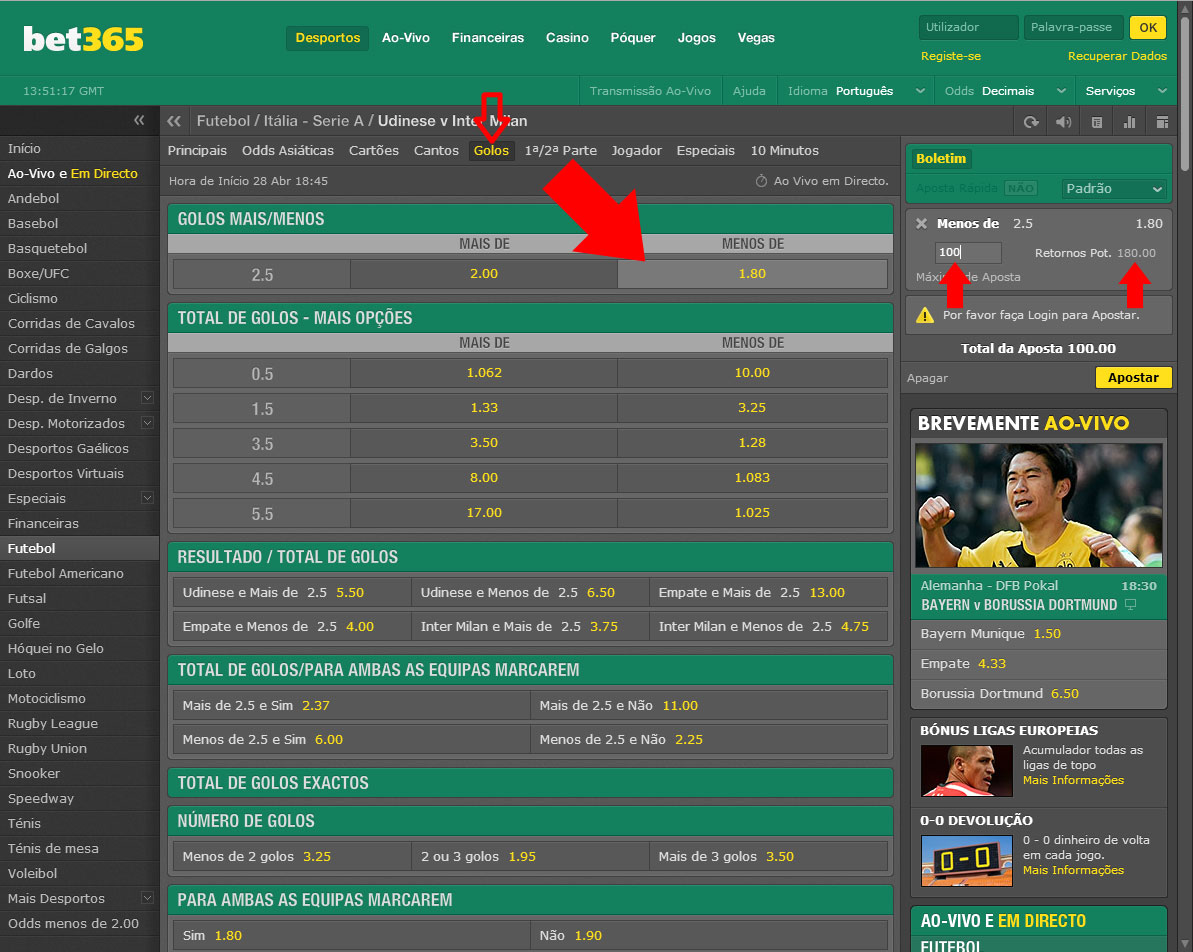The height and width of the screenshot is (952, 1193).
Task: Expand the Mais Desportos sidebar entry
Action: 147,898
